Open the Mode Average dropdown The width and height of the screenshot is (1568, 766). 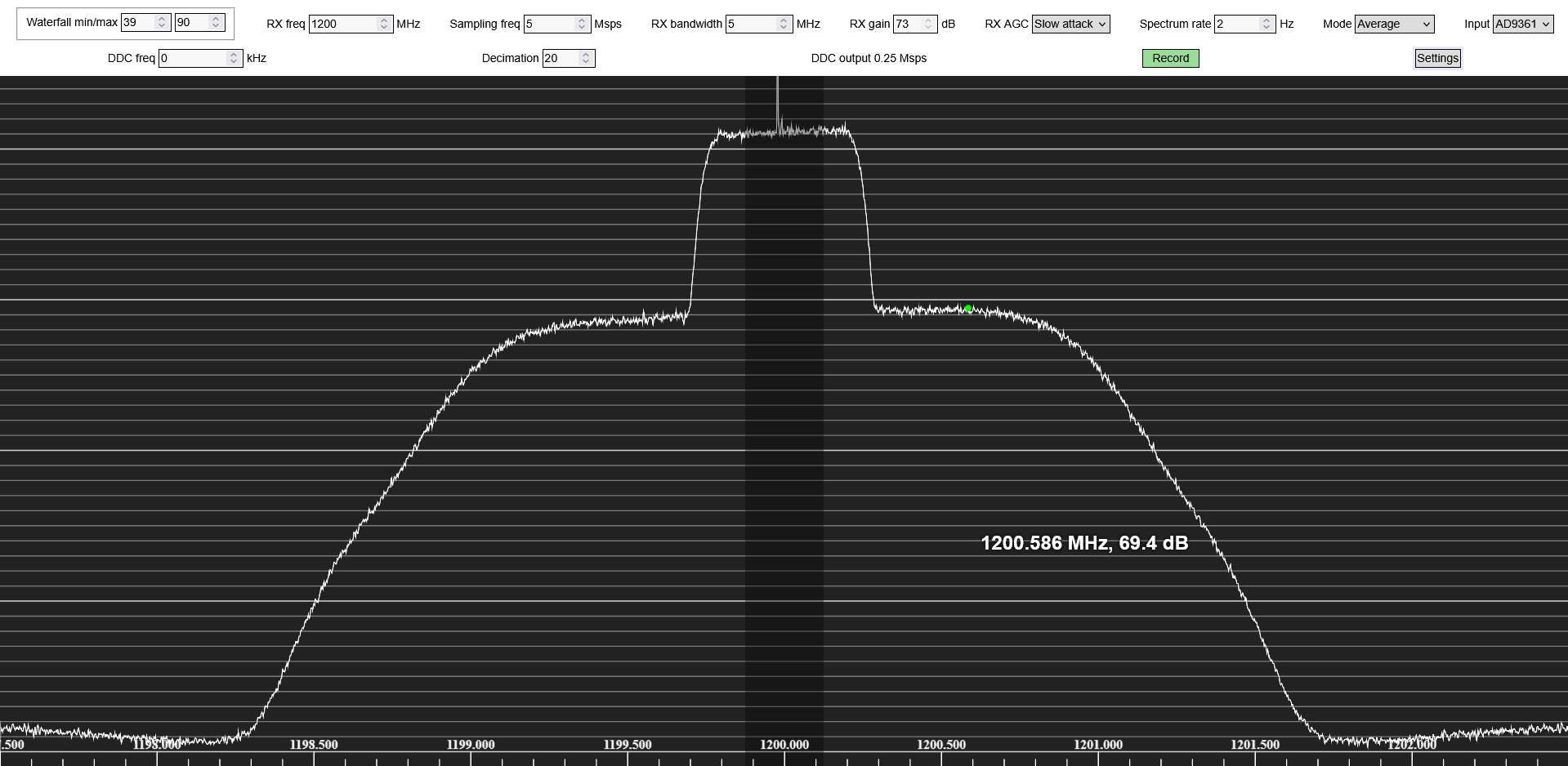tap(1394, 24)
